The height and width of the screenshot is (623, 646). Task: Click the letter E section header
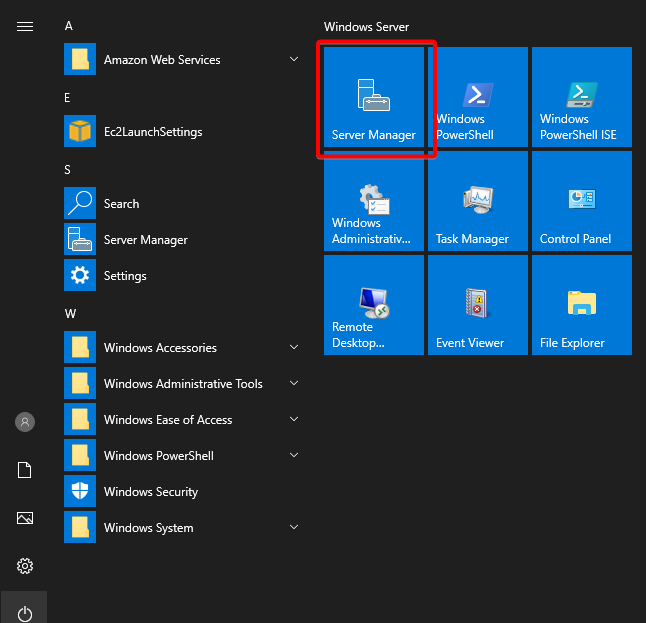pyautogui.click(x=67, y=98)
